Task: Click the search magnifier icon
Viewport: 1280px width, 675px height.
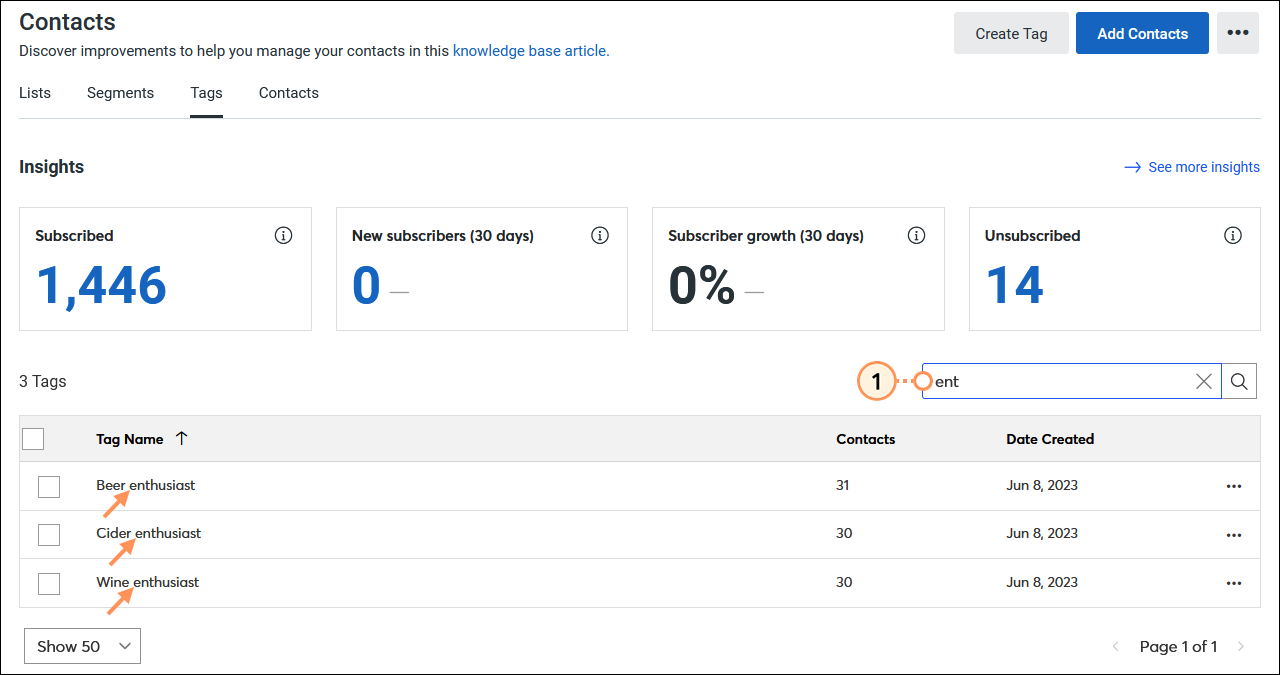Action: point(1239,381)
